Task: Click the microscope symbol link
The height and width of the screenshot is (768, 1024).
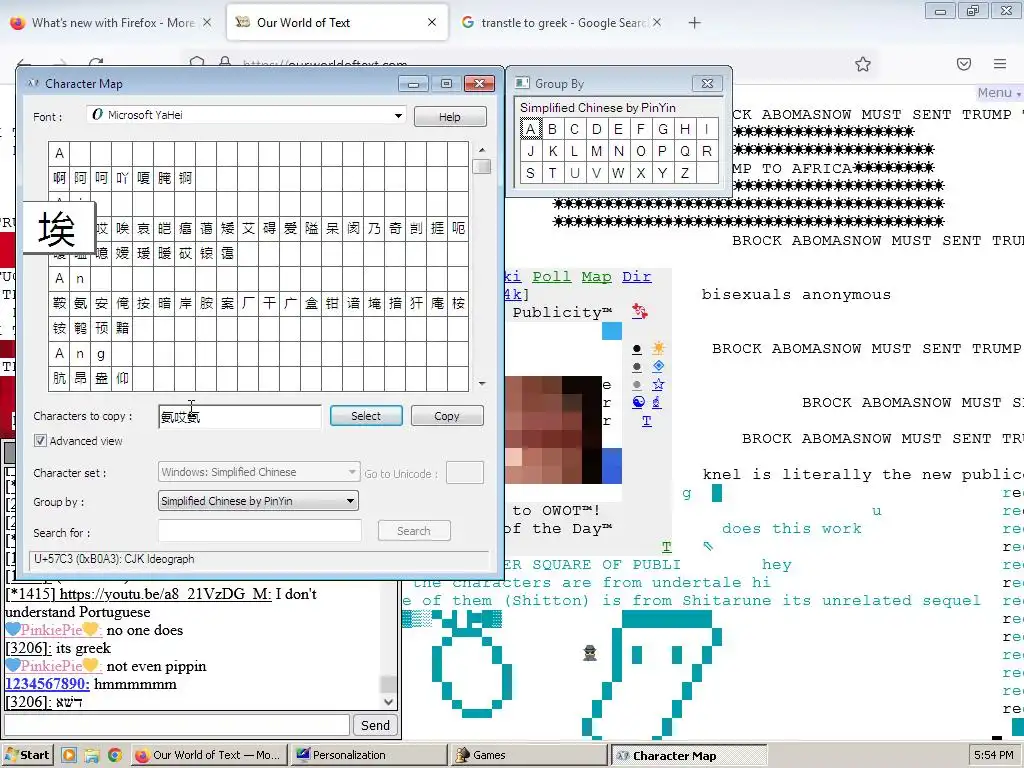Action: (657, 402)
